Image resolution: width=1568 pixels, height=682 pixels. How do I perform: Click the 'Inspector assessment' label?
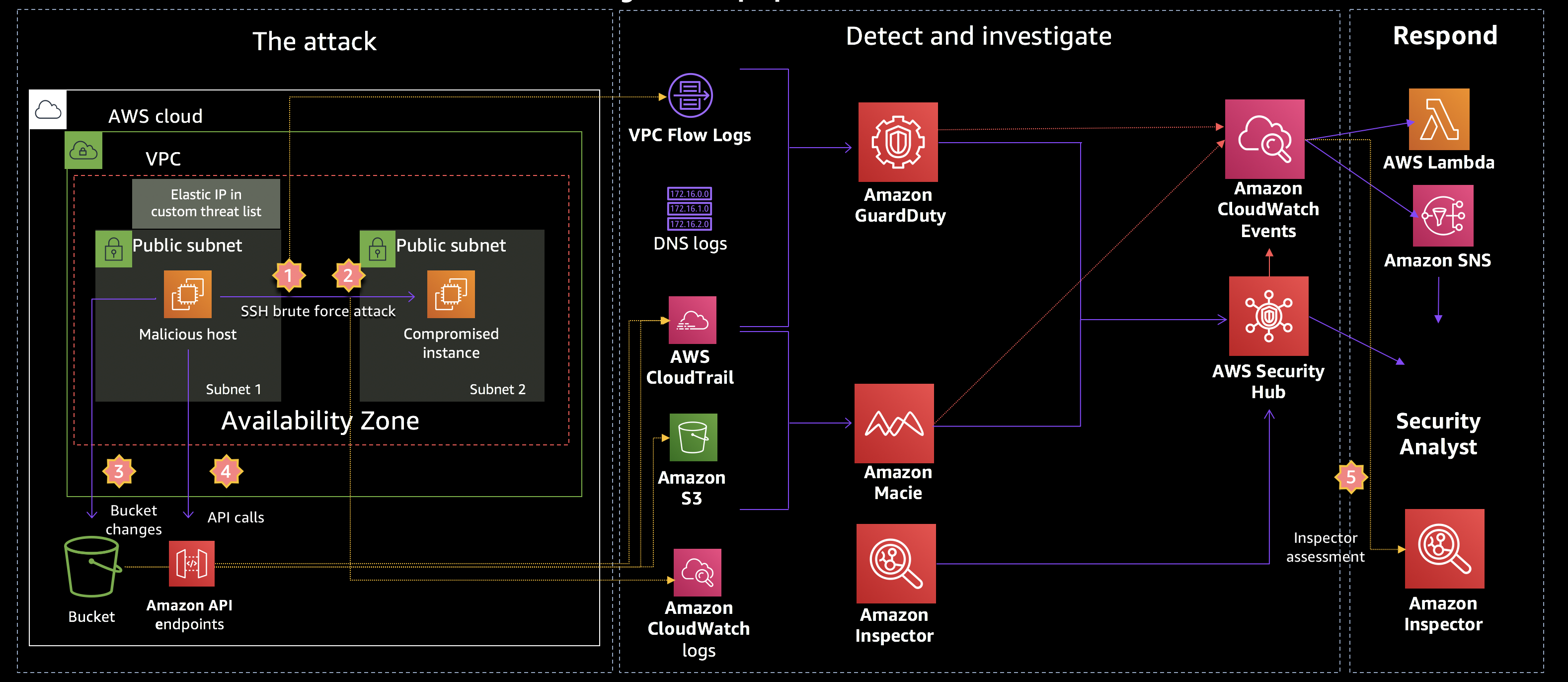(x=1325, y=547)
